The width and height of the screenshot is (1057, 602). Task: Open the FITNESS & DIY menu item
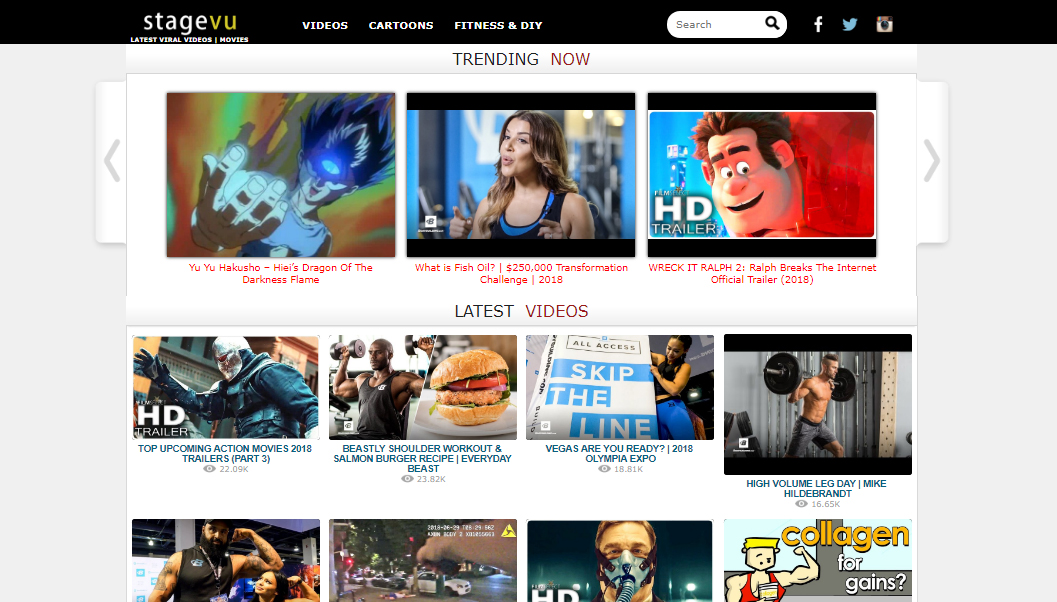(x=498, y=26)
